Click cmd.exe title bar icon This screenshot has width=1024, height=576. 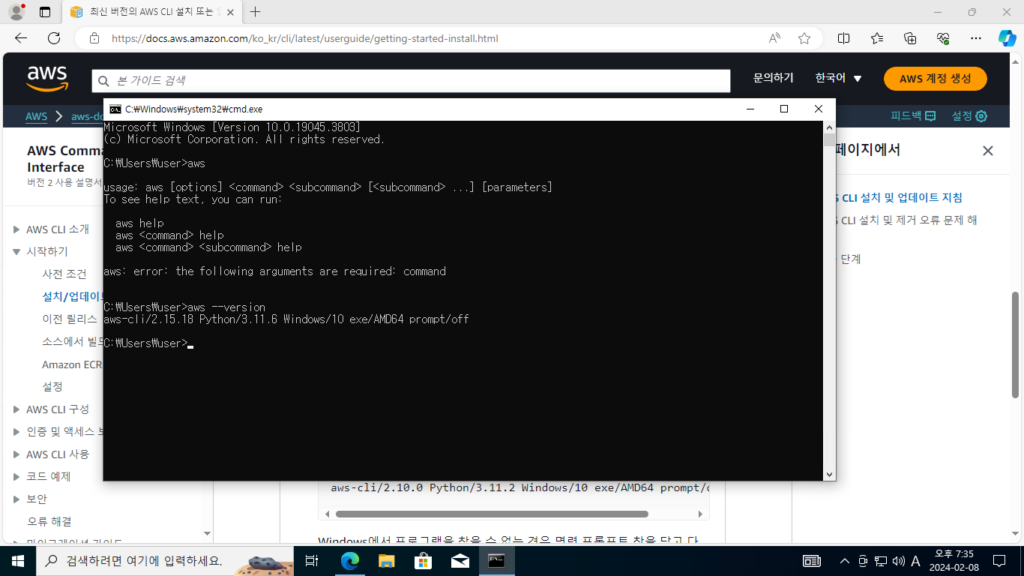click(116, 109)
